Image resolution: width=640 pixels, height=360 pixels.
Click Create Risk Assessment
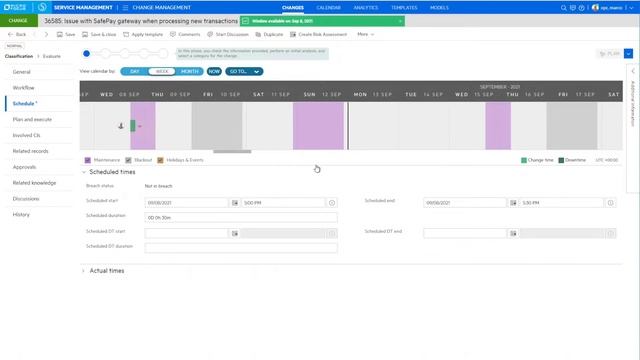click(x=318, y=35)
